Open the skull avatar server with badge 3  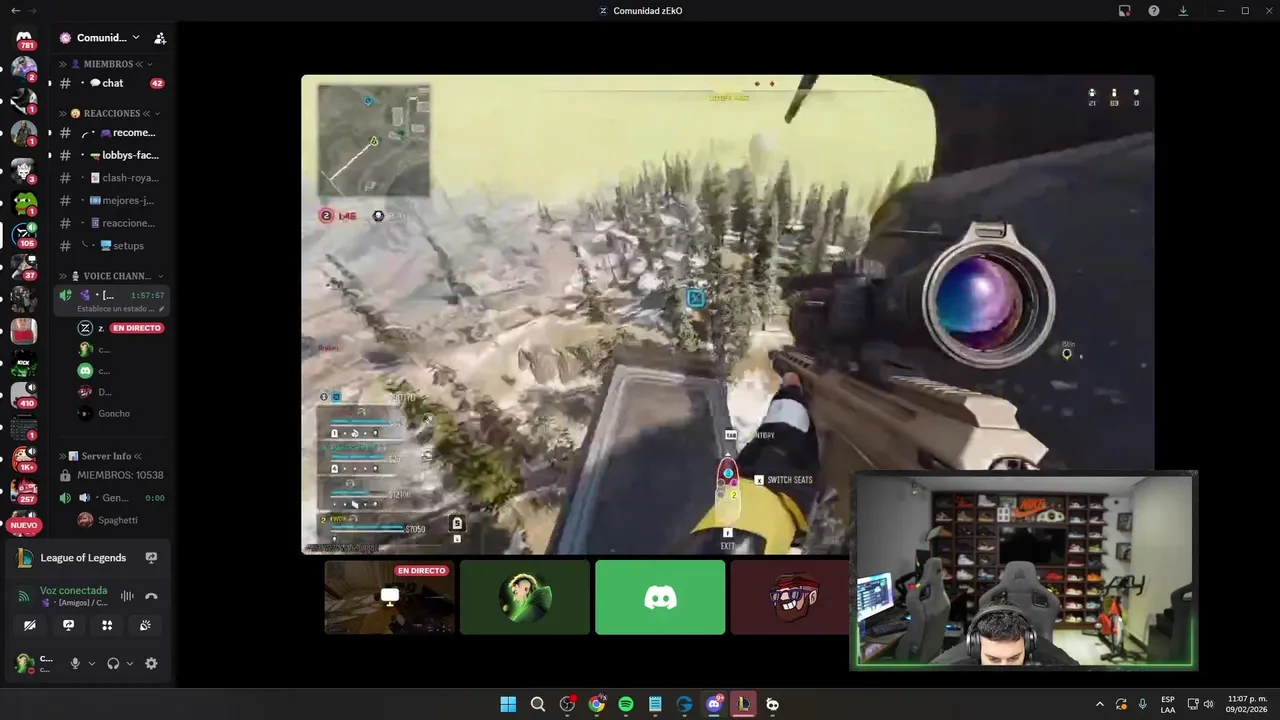[x=24, y=170]
